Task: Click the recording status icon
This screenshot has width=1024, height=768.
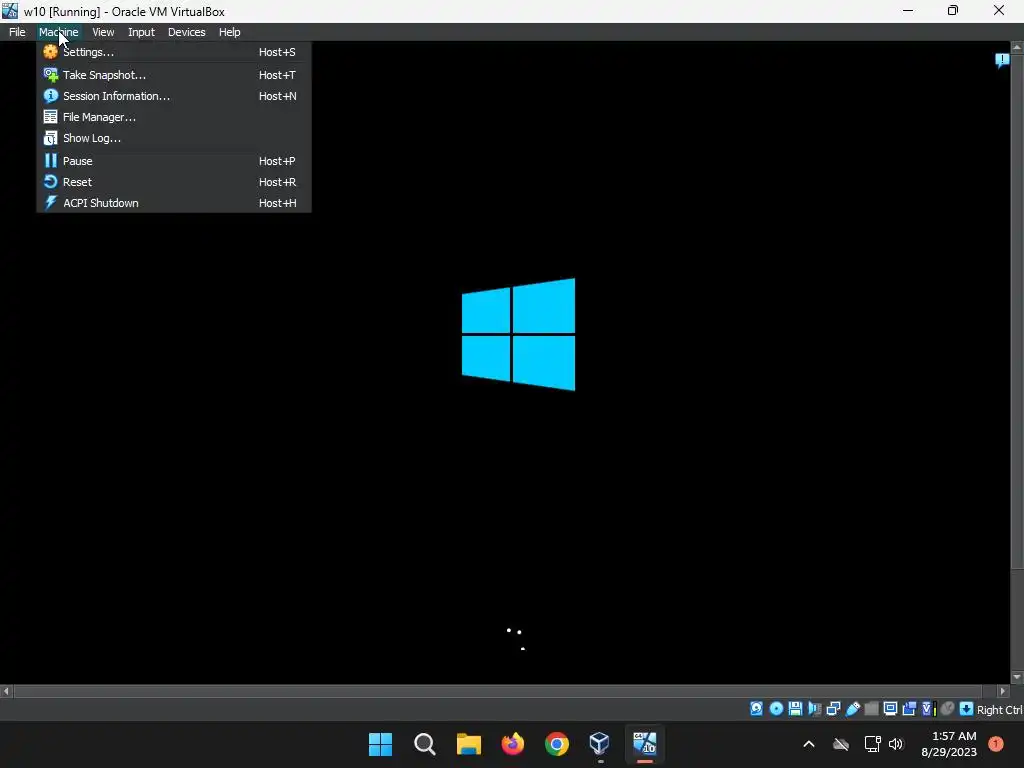Action: coord(909,709)
